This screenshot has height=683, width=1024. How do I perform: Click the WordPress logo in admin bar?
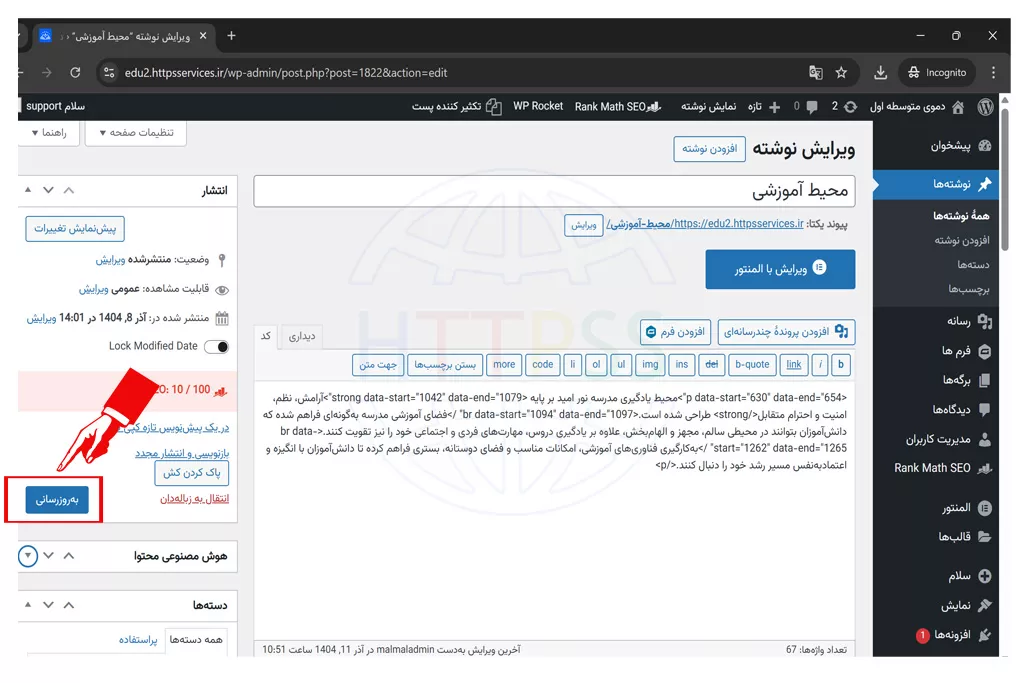coord(985,106)
